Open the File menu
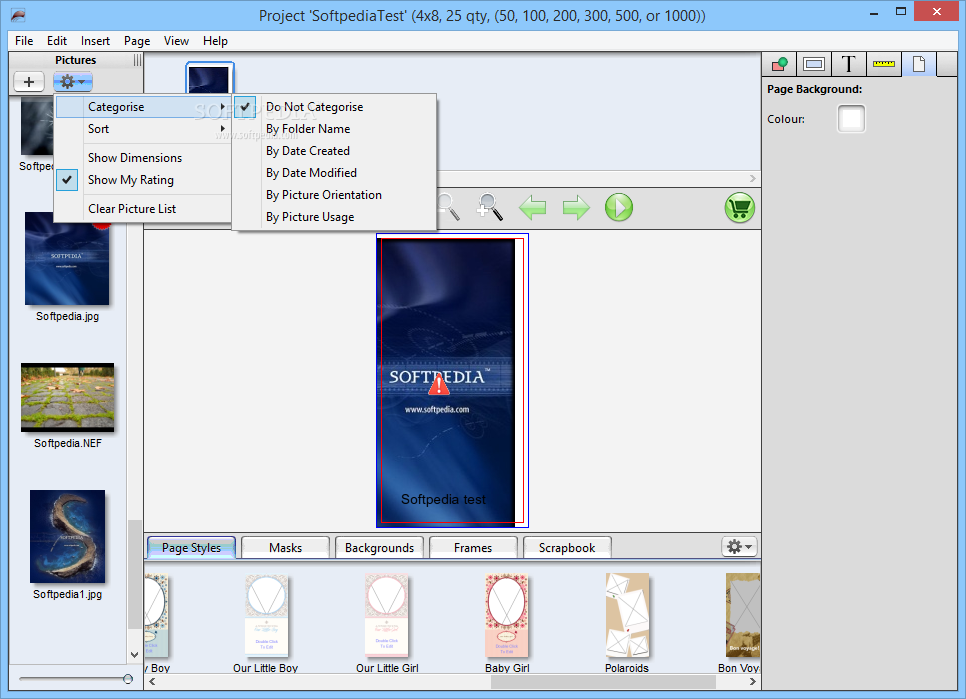966x699 pixels. (24, 41)
